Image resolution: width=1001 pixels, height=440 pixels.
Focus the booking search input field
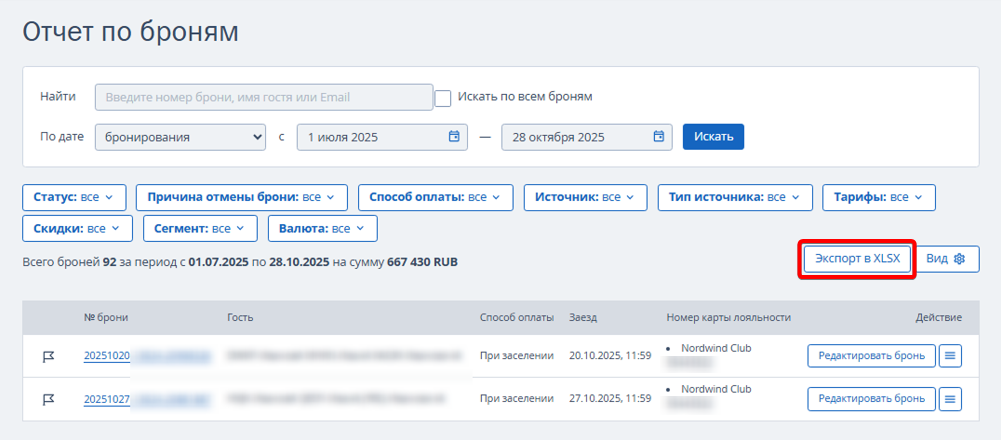pos(260,98)
